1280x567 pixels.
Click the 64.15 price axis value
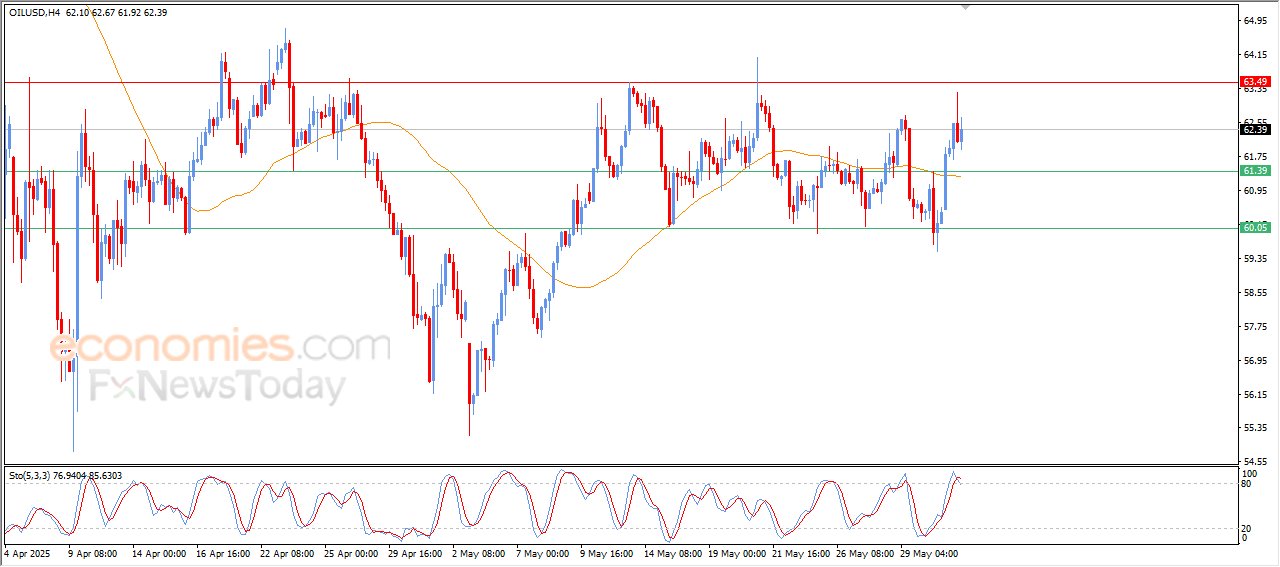1255,54
